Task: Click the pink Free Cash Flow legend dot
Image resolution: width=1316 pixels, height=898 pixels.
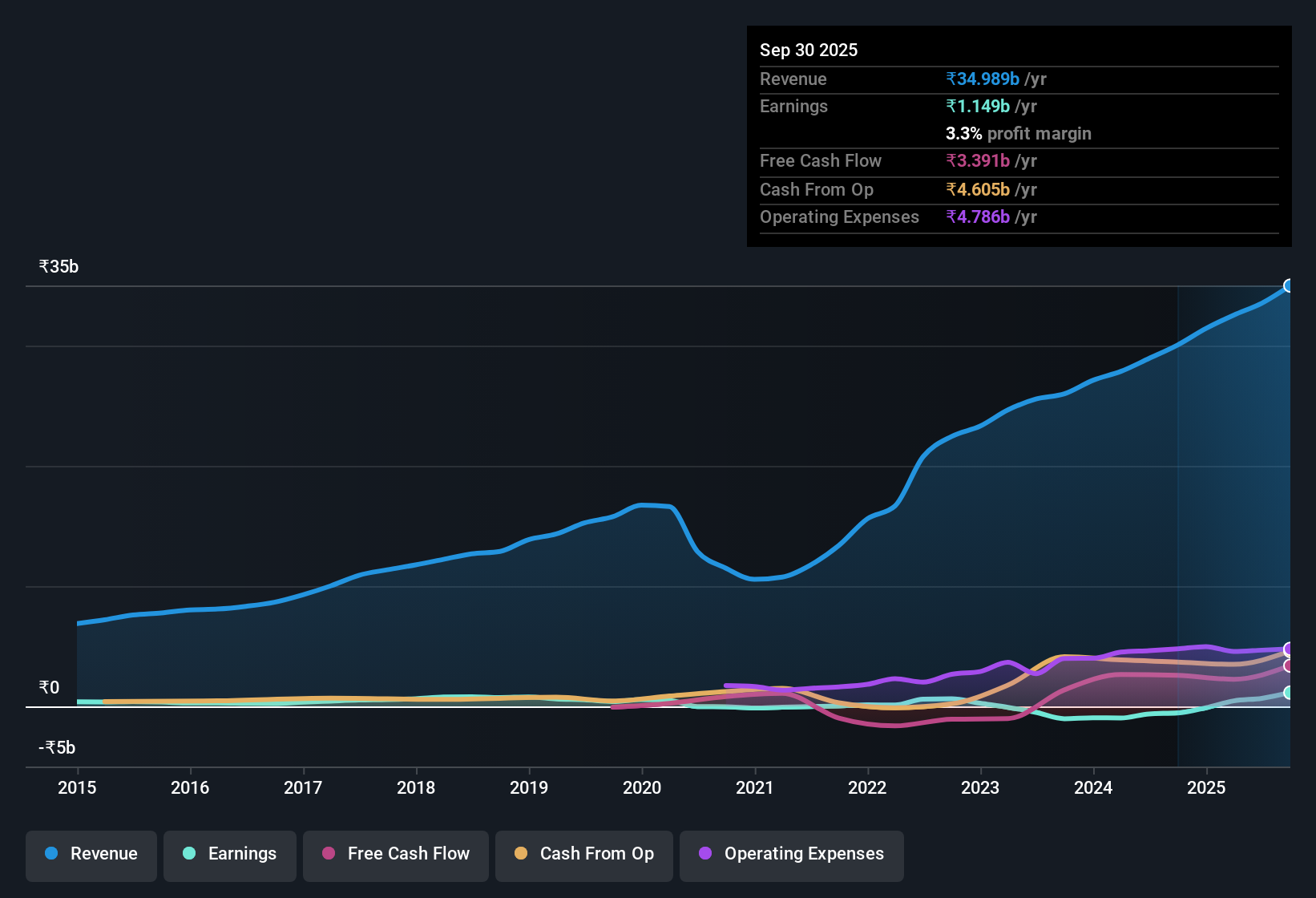Action: [327, 854]
